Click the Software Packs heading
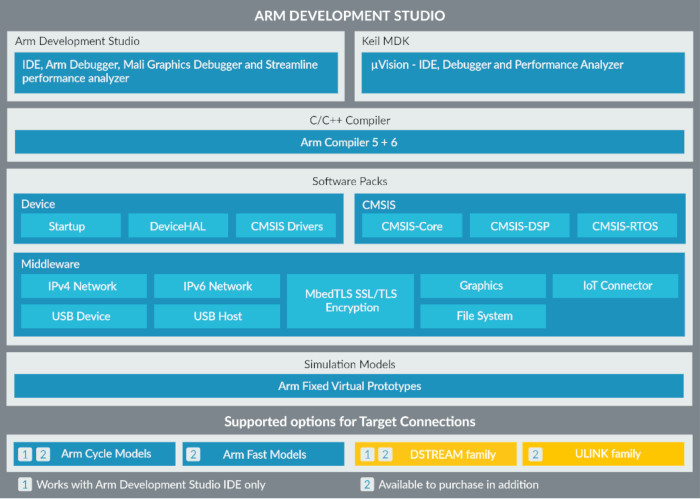Screen dimensions: 700x499 click(x=350, y=181)
